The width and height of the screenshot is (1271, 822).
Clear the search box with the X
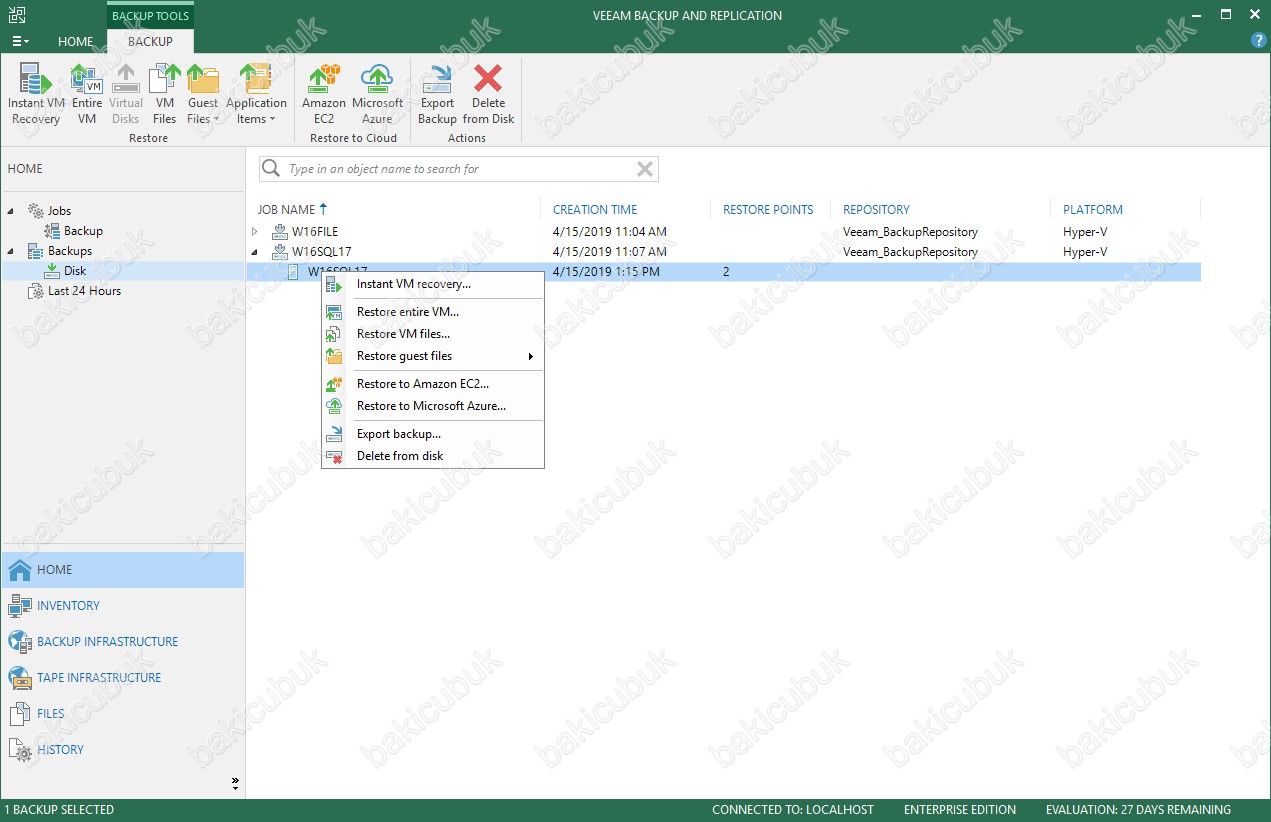tap(645, 169)
